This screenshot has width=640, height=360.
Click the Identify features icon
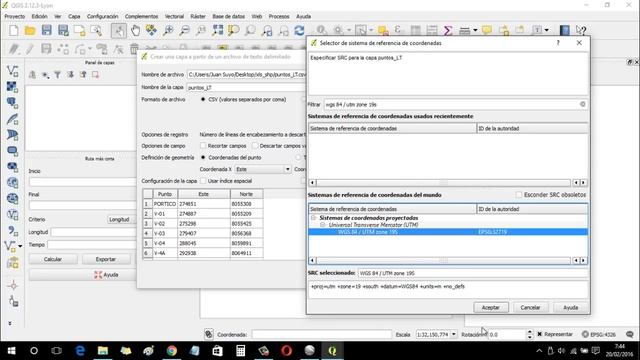tap(321, 30)
